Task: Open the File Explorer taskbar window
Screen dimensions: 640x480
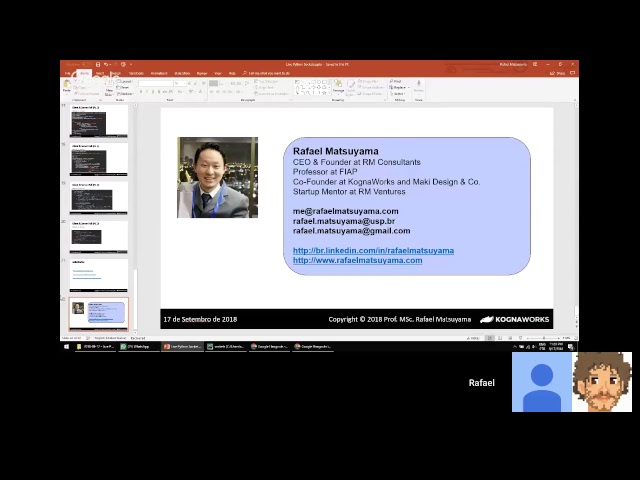Action: [x=96, y=347]
